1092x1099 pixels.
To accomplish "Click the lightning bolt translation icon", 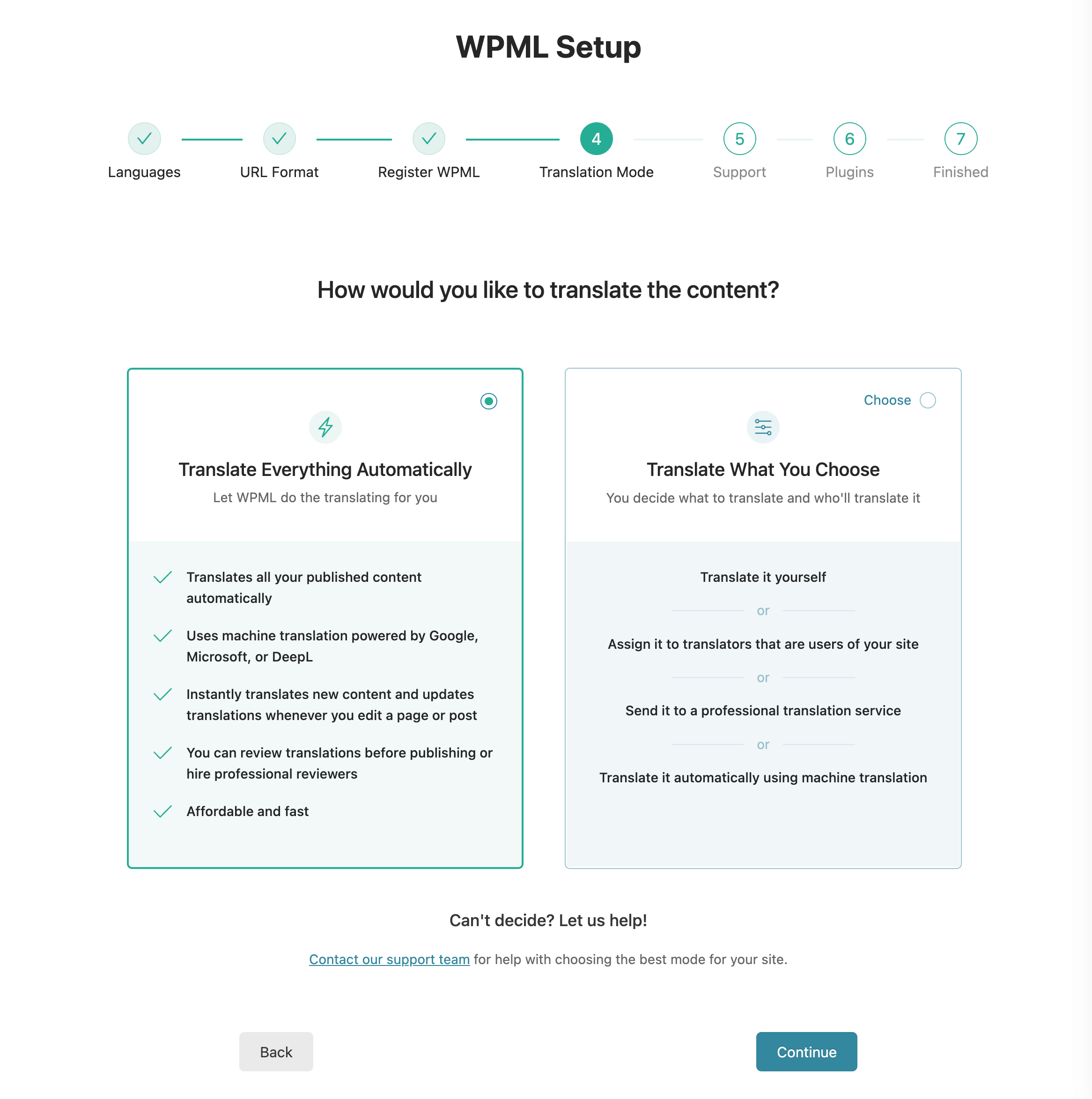I will (325, 427).
